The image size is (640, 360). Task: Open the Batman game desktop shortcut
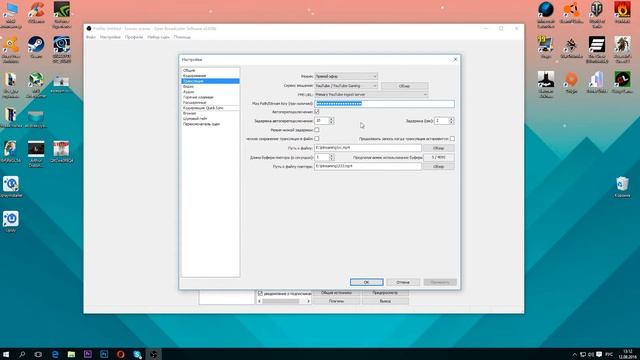click(x=546, y=84)
